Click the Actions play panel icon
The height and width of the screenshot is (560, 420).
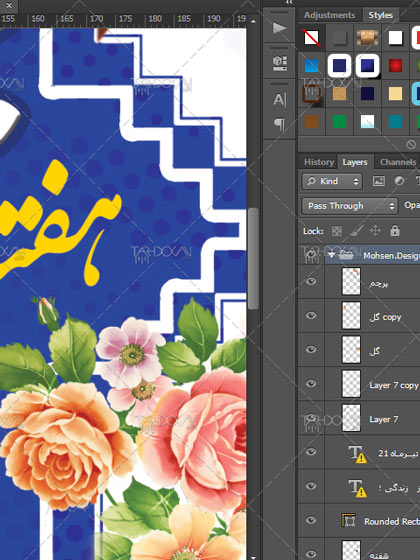[x=279, y=28]
